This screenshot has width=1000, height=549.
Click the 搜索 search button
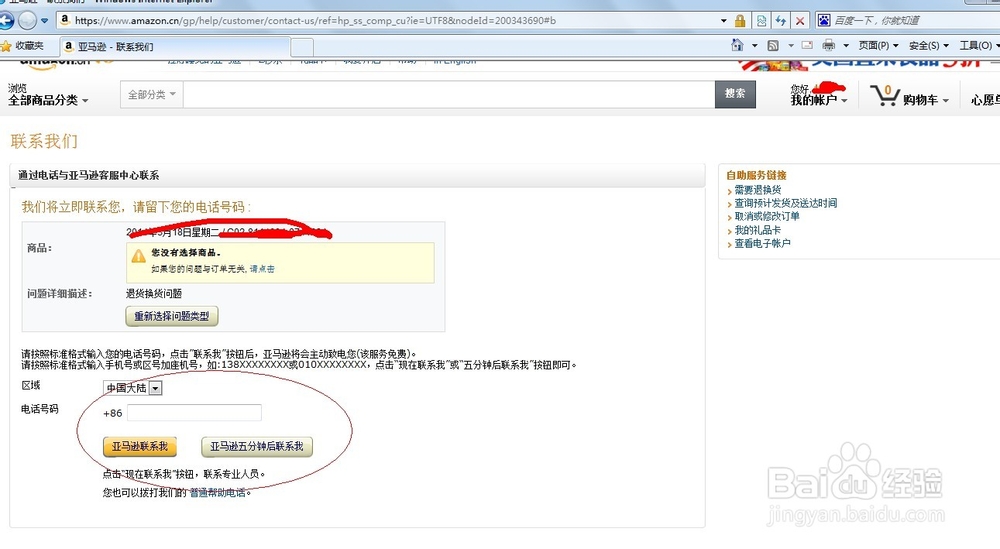[735, 94]
